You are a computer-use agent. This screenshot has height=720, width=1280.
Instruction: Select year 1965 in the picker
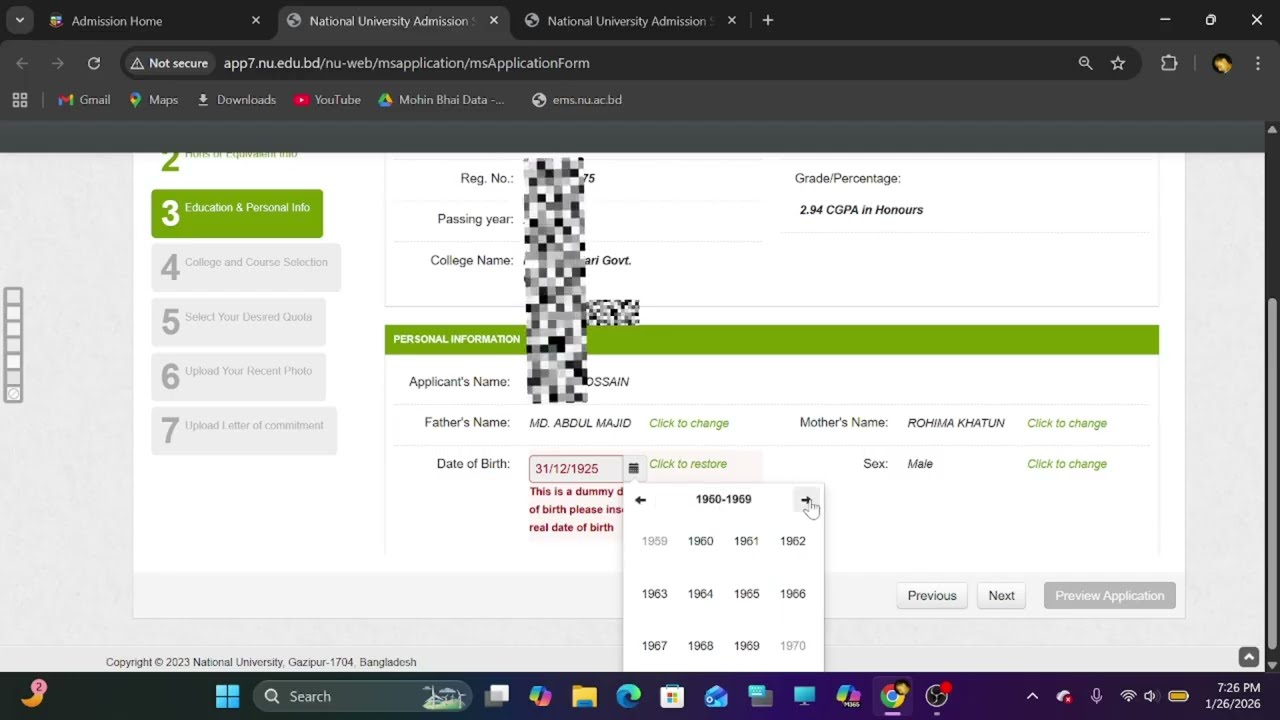coord(746,594)
